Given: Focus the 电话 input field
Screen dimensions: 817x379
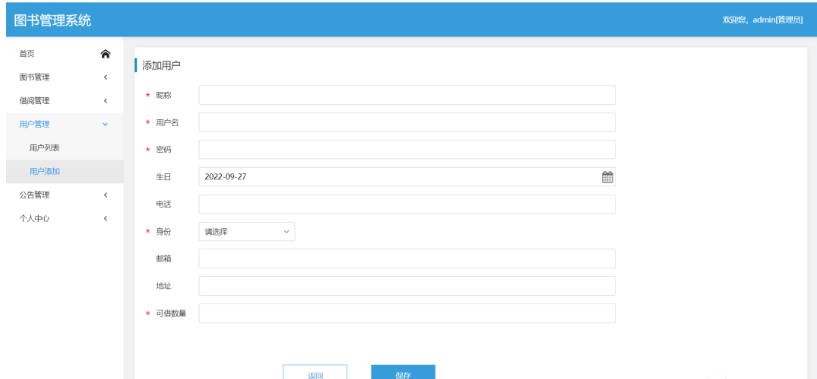Looking at the screenshot, I should (407, 204).
